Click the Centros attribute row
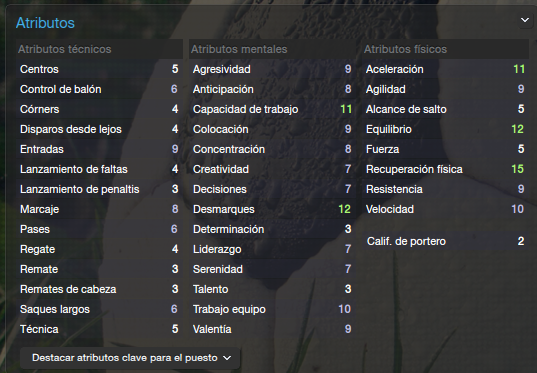 tap(99, 69)
